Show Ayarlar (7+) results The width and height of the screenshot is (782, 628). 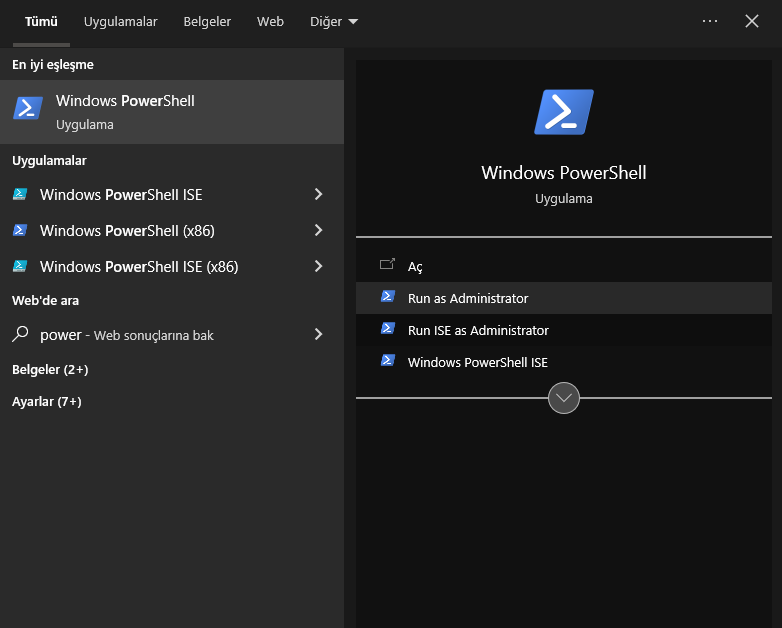[x=47, y=402]
